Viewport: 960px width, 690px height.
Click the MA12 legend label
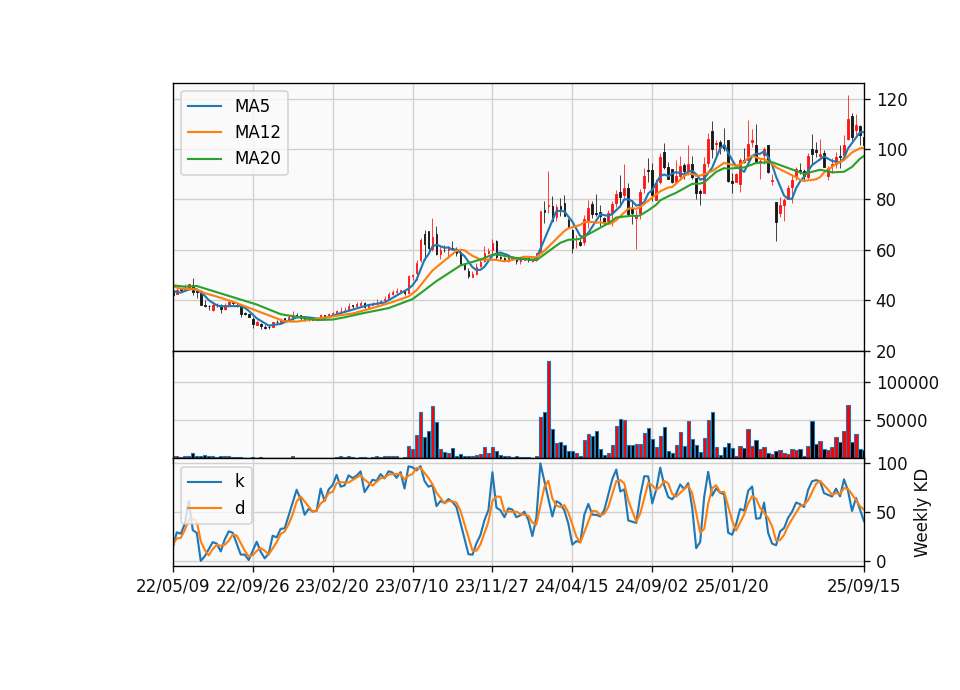pyautogui.click(x=257, y=132)
